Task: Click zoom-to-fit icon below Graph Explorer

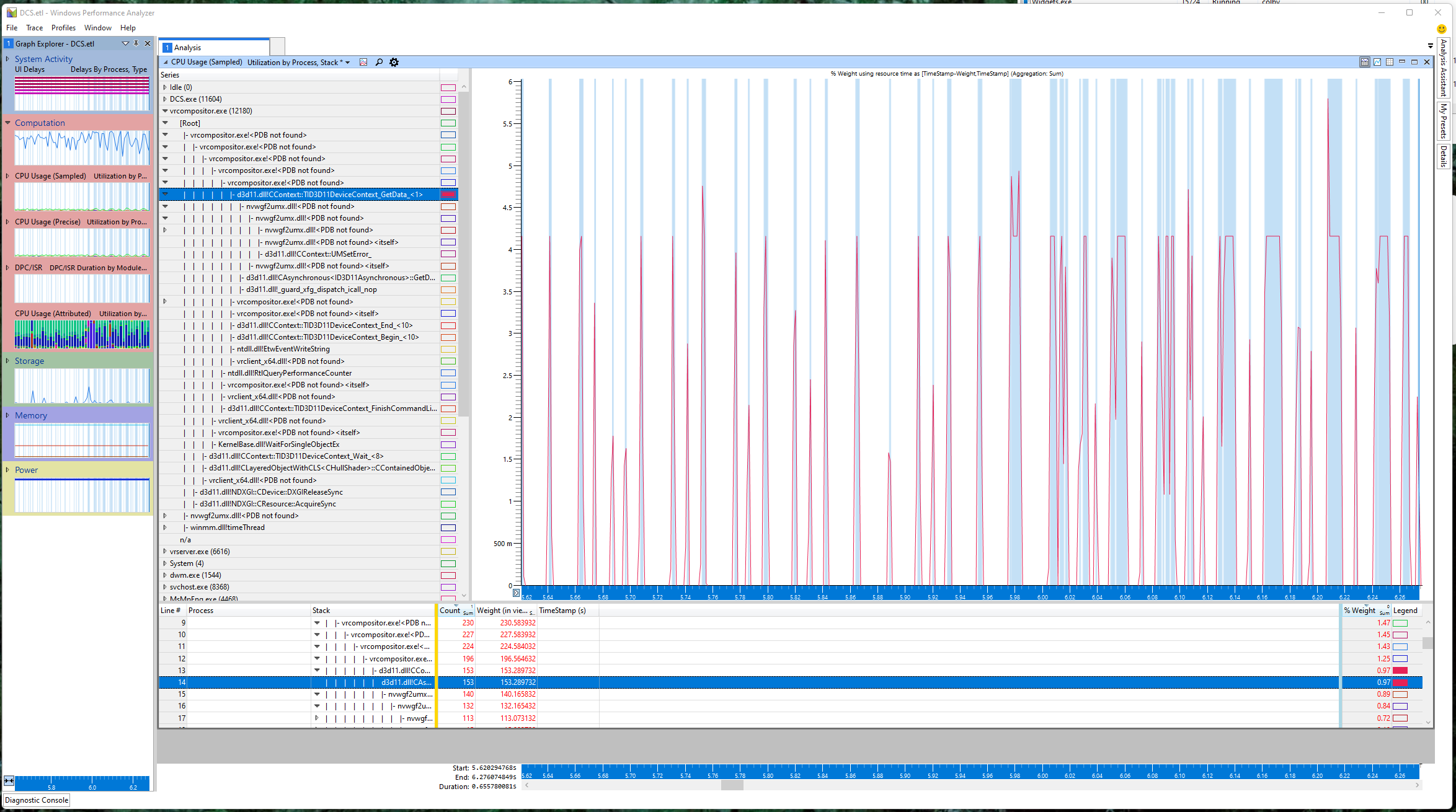Action: tap(9, 780)
